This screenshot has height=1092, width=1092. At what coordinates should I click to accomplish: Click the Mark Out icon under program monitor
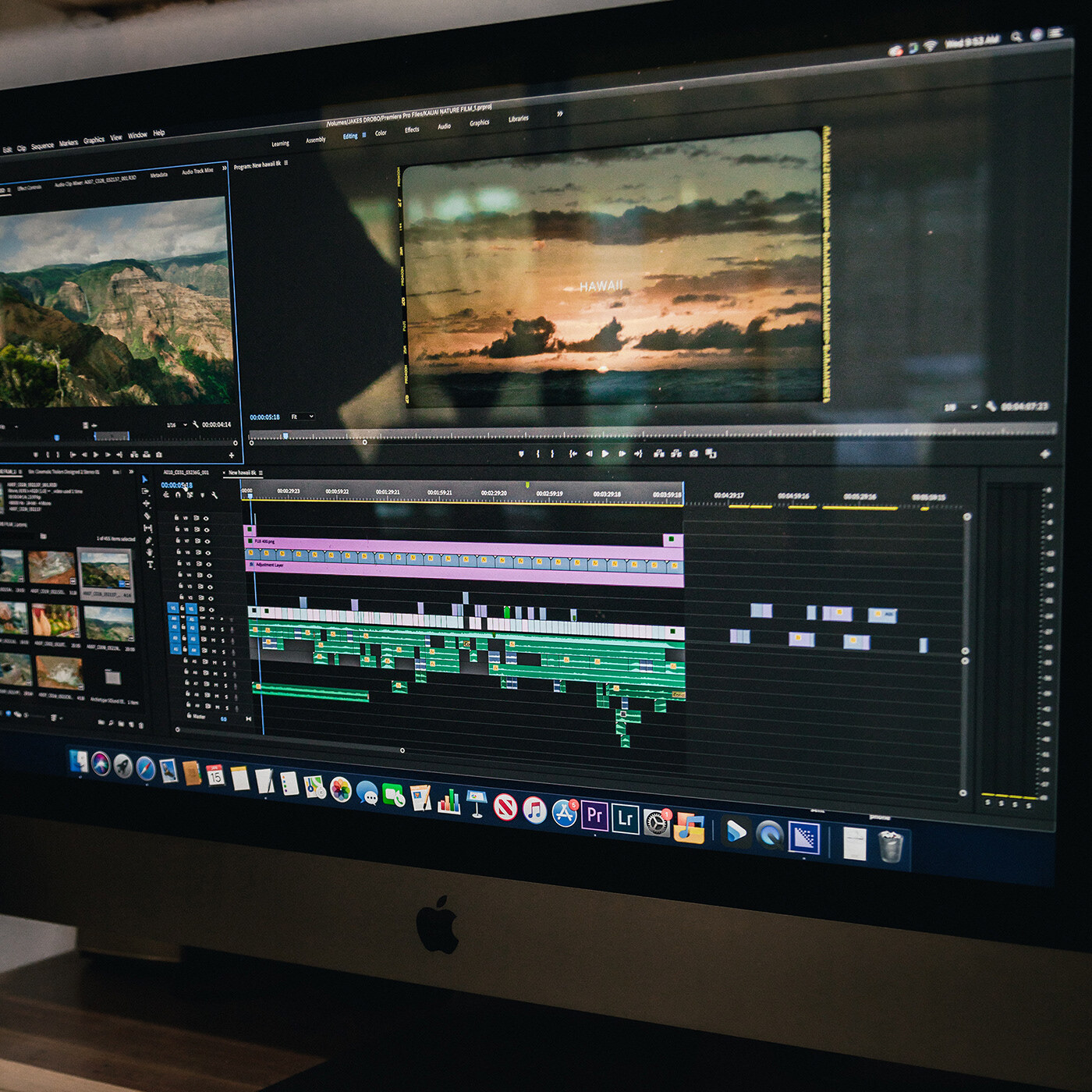point(551,453)
